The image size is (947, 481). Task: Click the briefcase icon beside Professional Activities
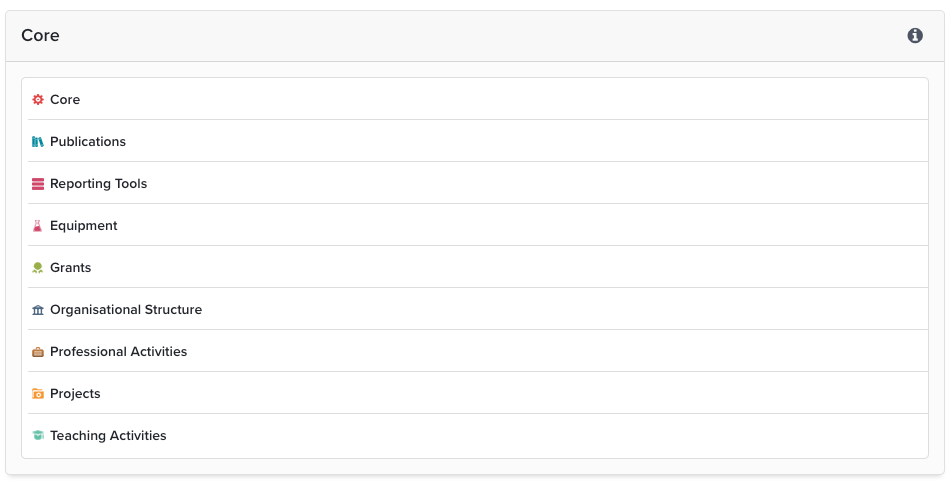point(38,352)
